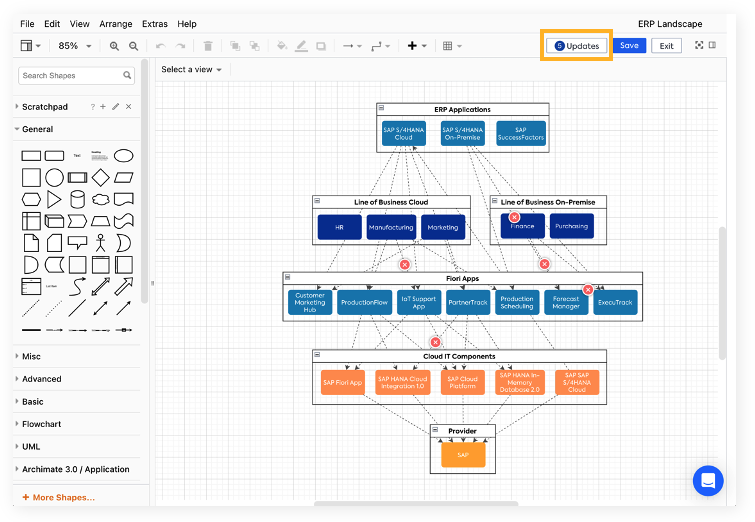The image size is (755, 522).
Task: Select the diamond shape in General palette
Action: [x=100, y=177]
